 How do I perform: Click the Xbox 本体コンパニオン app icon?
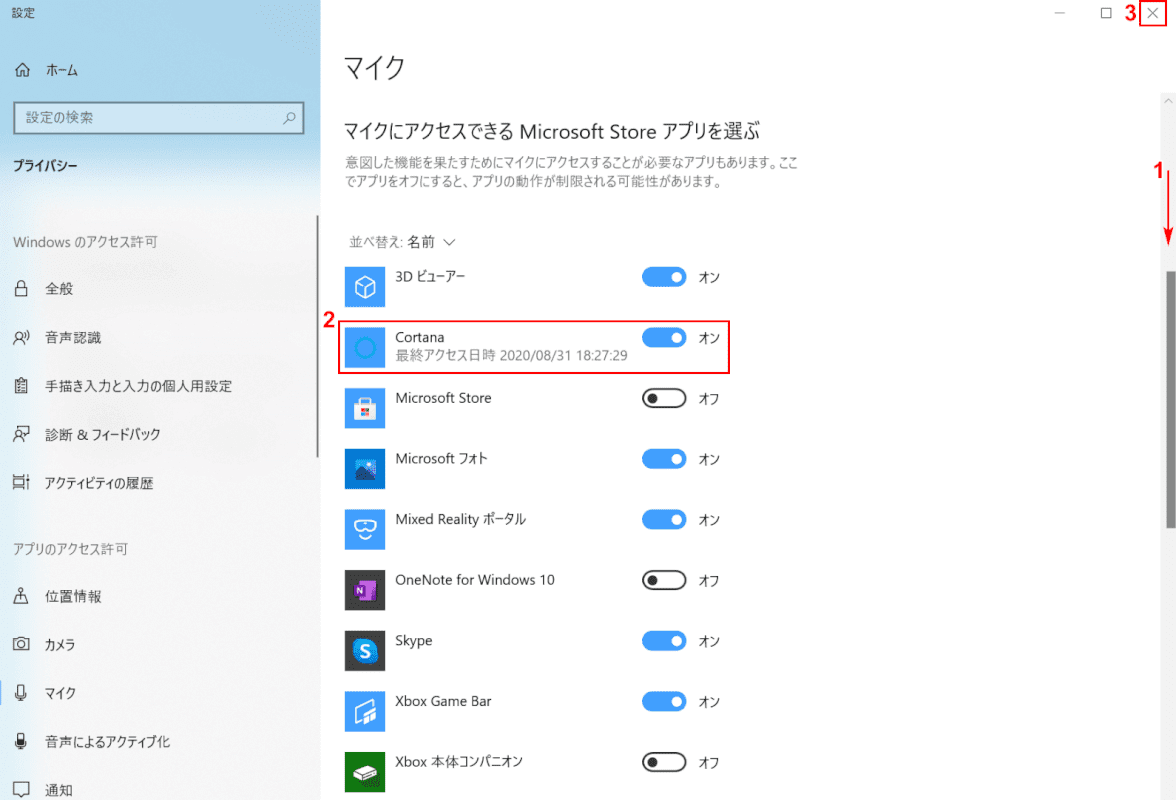click(364, 772)
